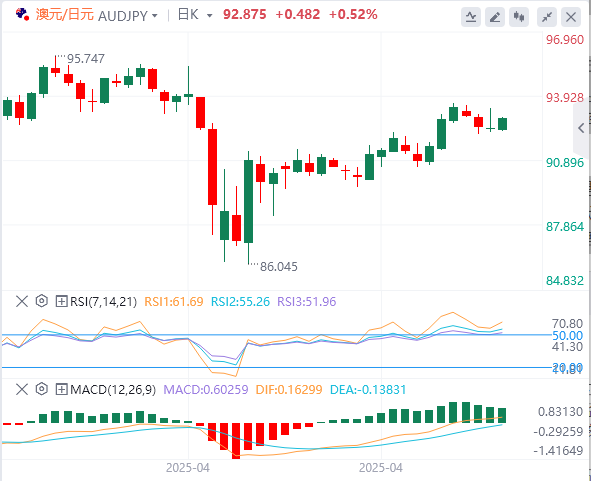
Task: Expand the RSI panel plus icon
Action: point(61,302)
